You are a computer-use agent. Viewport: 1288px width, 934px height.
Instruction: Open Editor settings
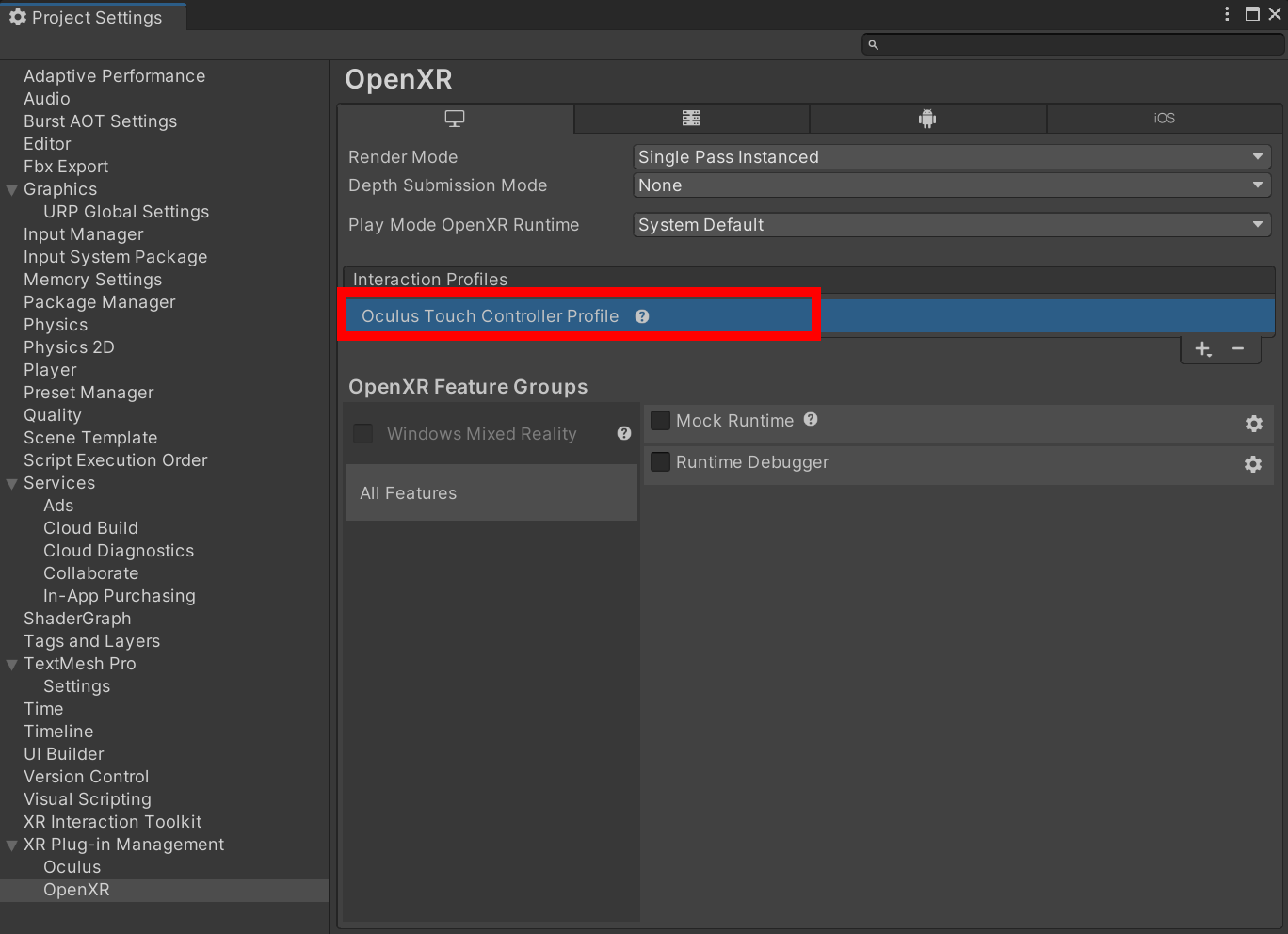coord(47,144)
